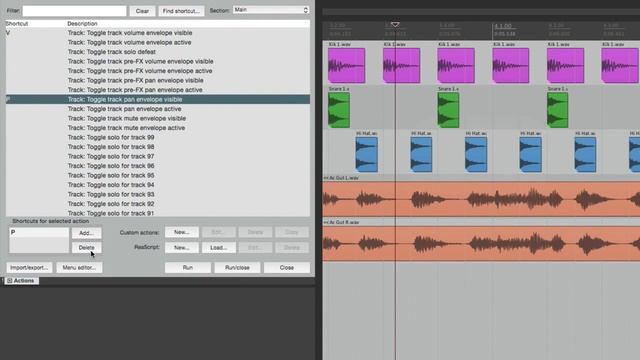Select 'Toggle track volume envelope visible' action
This screenshot has width=640, height=360.
pyautogui.click(x=158, y=33)
